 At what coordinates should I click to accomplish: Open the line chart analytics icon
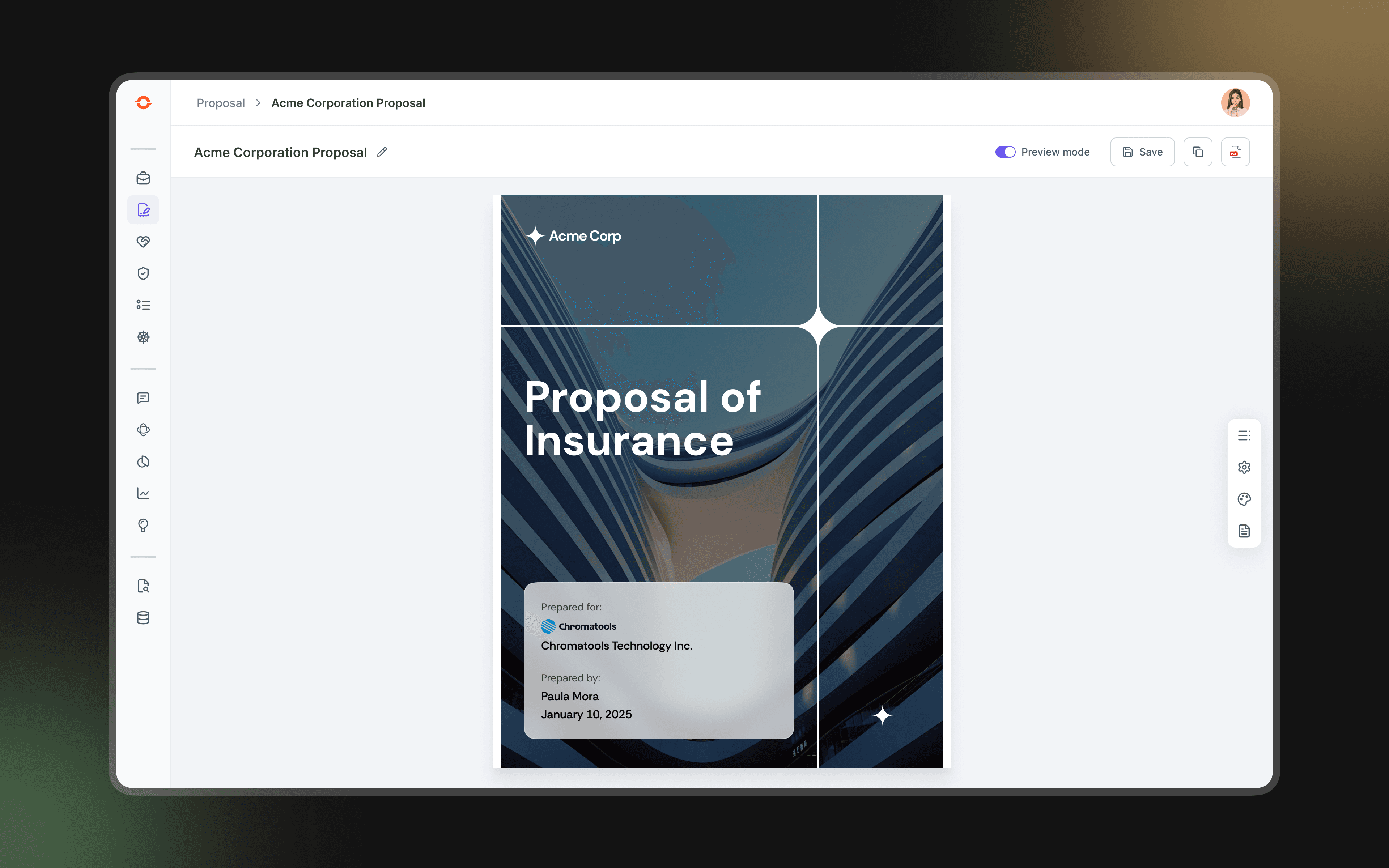click(143, 493)
